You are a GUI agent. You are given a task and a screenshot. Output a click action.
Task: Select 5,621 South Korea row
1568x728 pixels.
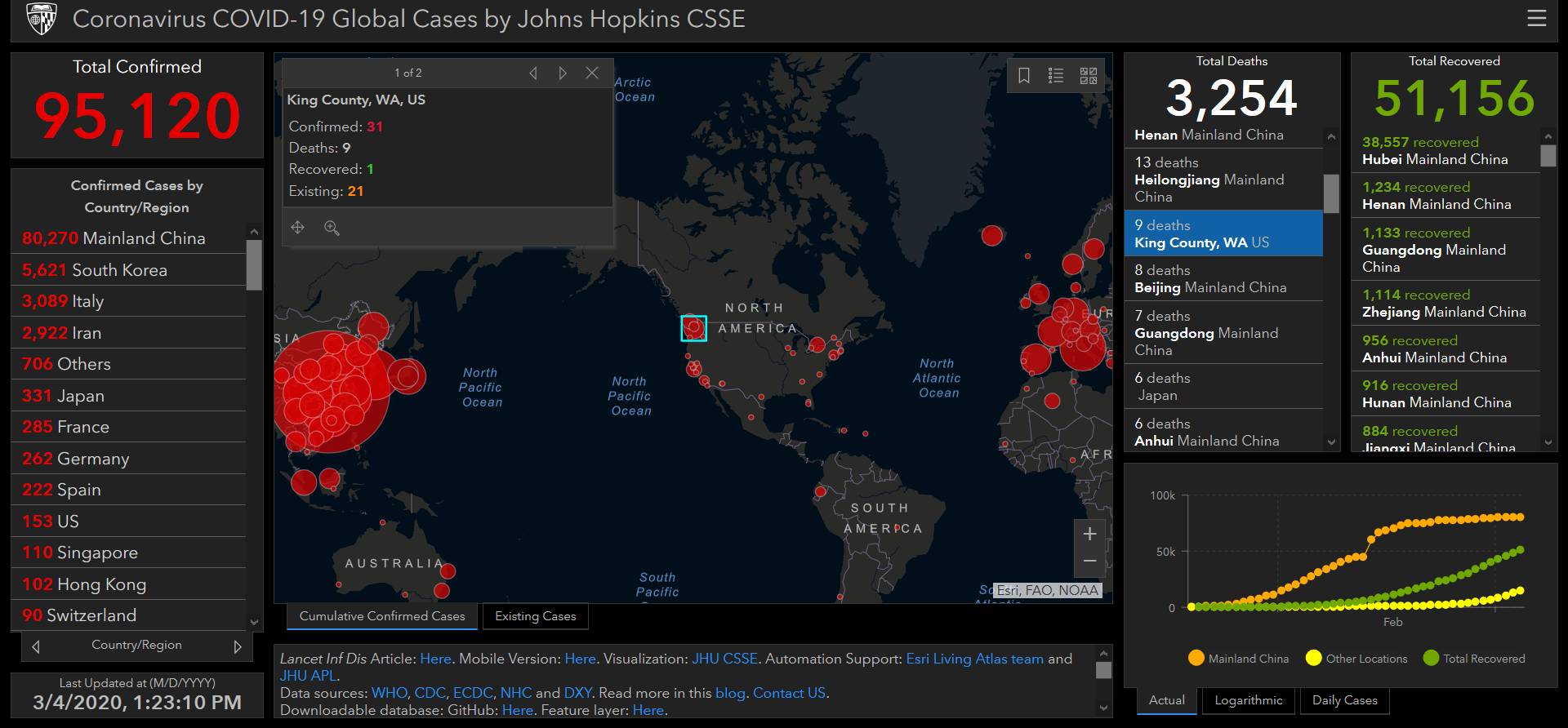129,270
